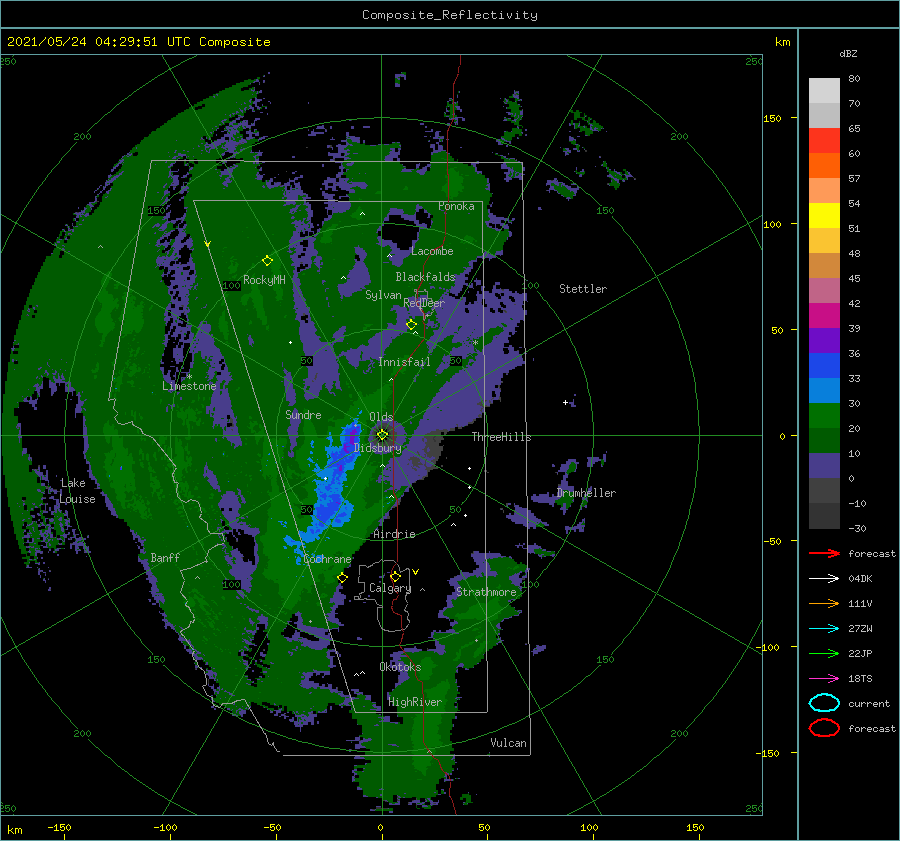Click the -30 dBZ scale value
The image size is (900, 841).
(857, 528)
